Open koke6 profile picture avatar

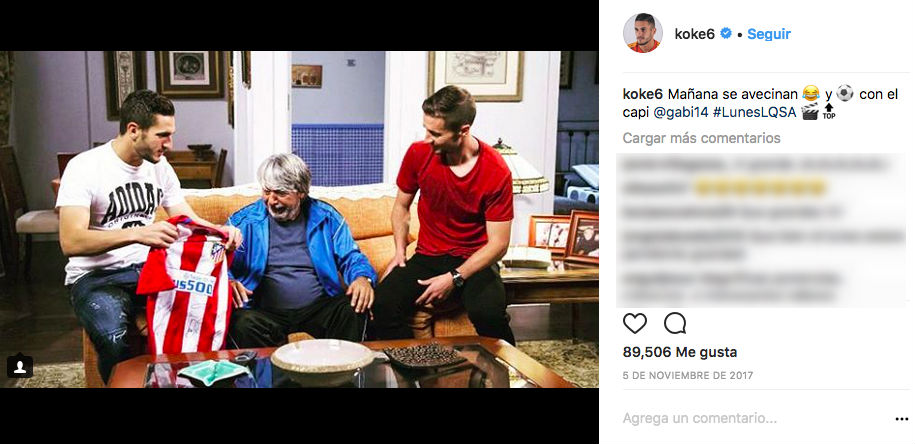(x=642, y=33)
